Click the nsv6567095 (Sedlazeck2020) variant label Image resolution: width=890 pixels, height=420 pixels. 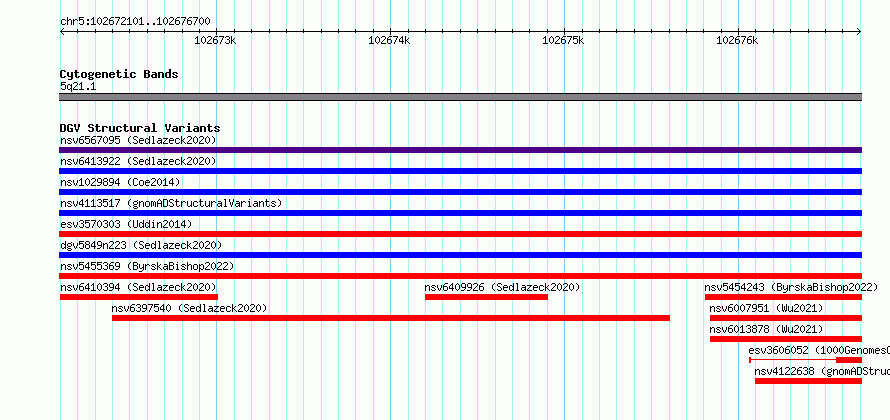(x=138, y=140)
